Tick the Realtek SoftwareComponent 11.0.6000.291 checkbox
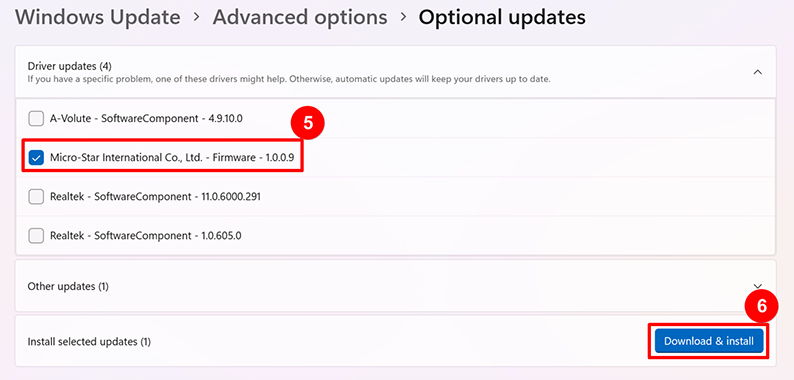Screen dimensions: 794x380 36,197
